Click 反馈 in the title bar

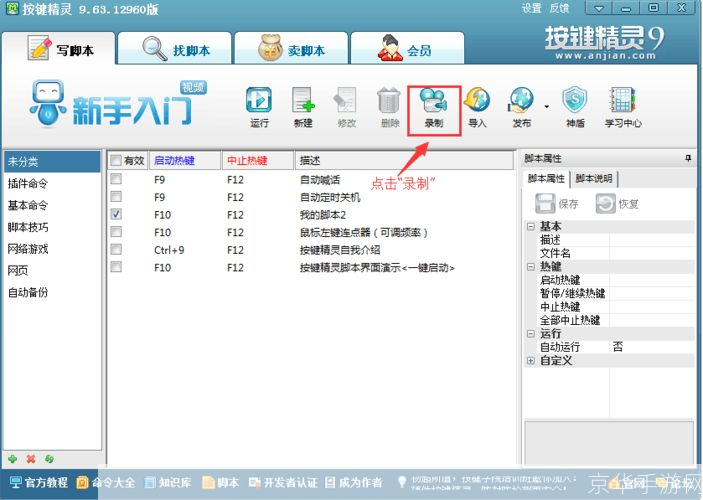tap(559, 8)
